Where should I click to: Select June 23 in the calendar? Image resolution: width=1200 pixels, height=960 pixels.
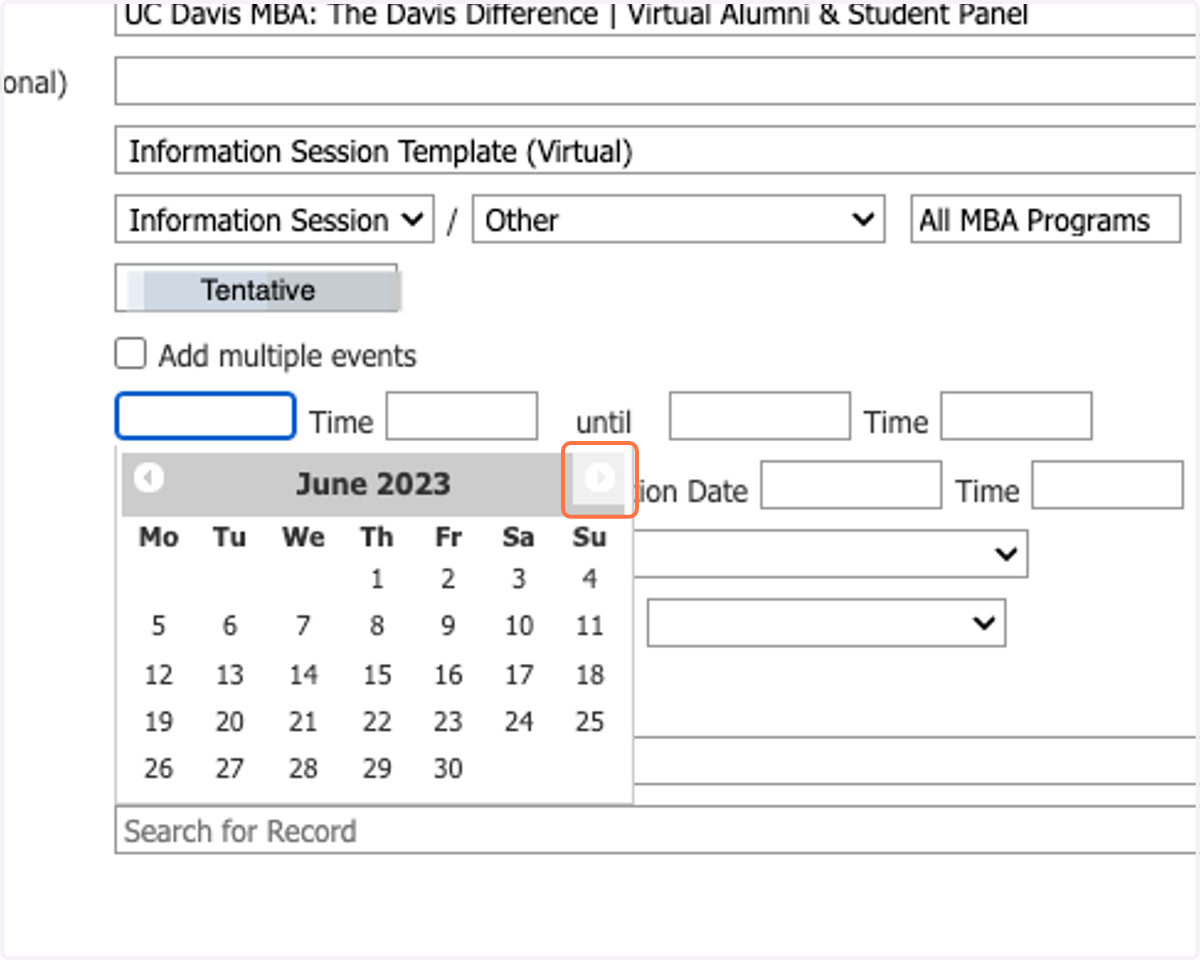[x=448, y=721]
